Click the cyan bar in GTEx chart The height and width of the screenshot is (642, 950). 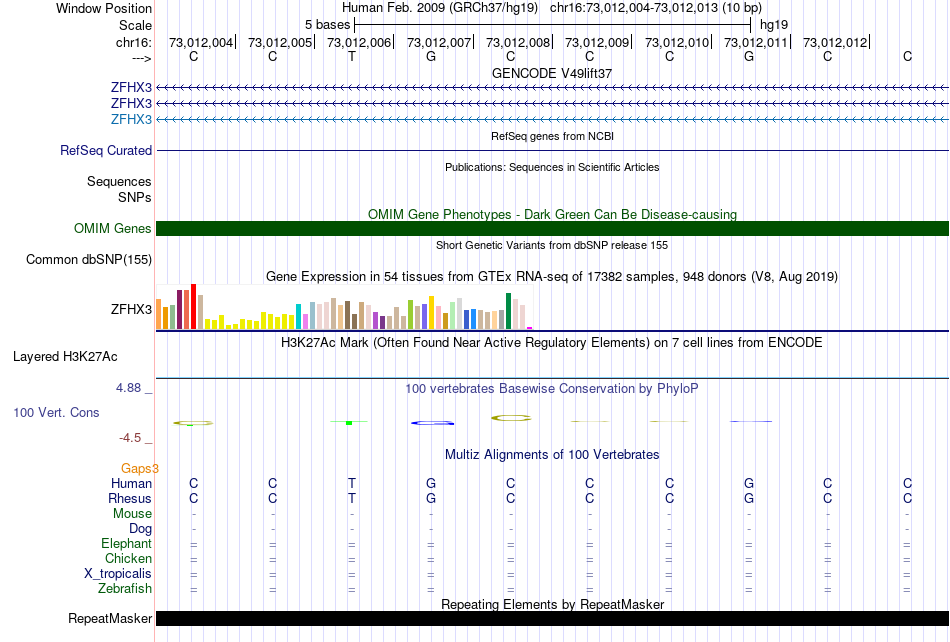[x=298, y=316]
